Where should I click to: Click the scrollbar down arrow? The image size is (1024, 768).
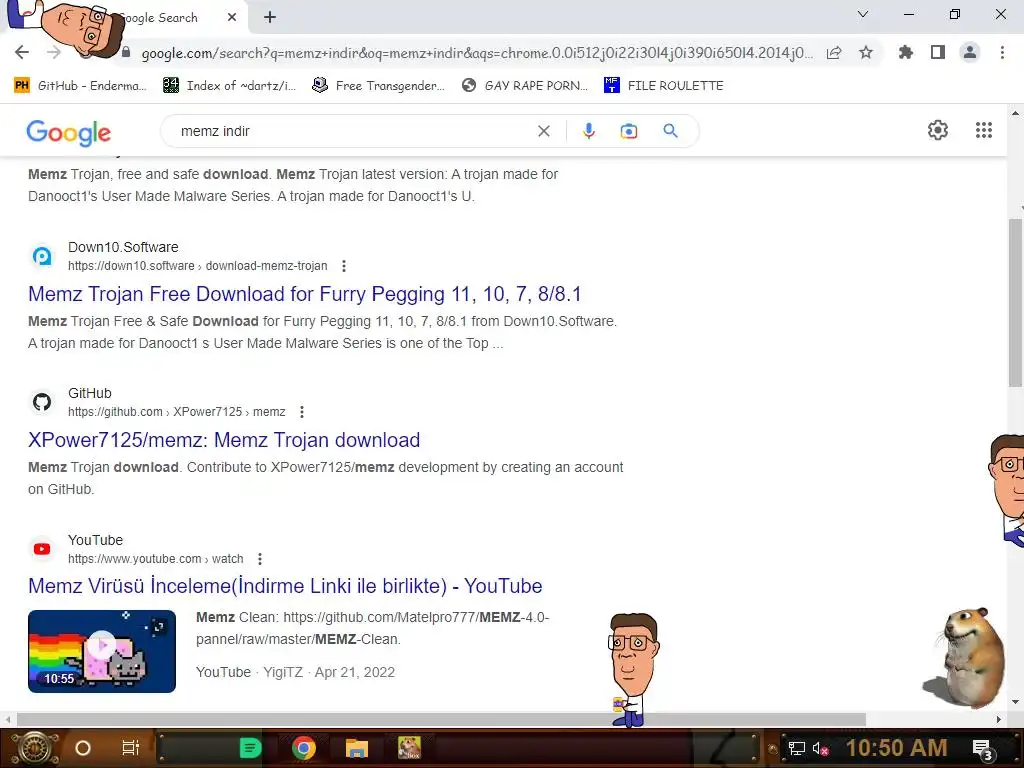coord(1015,702)
